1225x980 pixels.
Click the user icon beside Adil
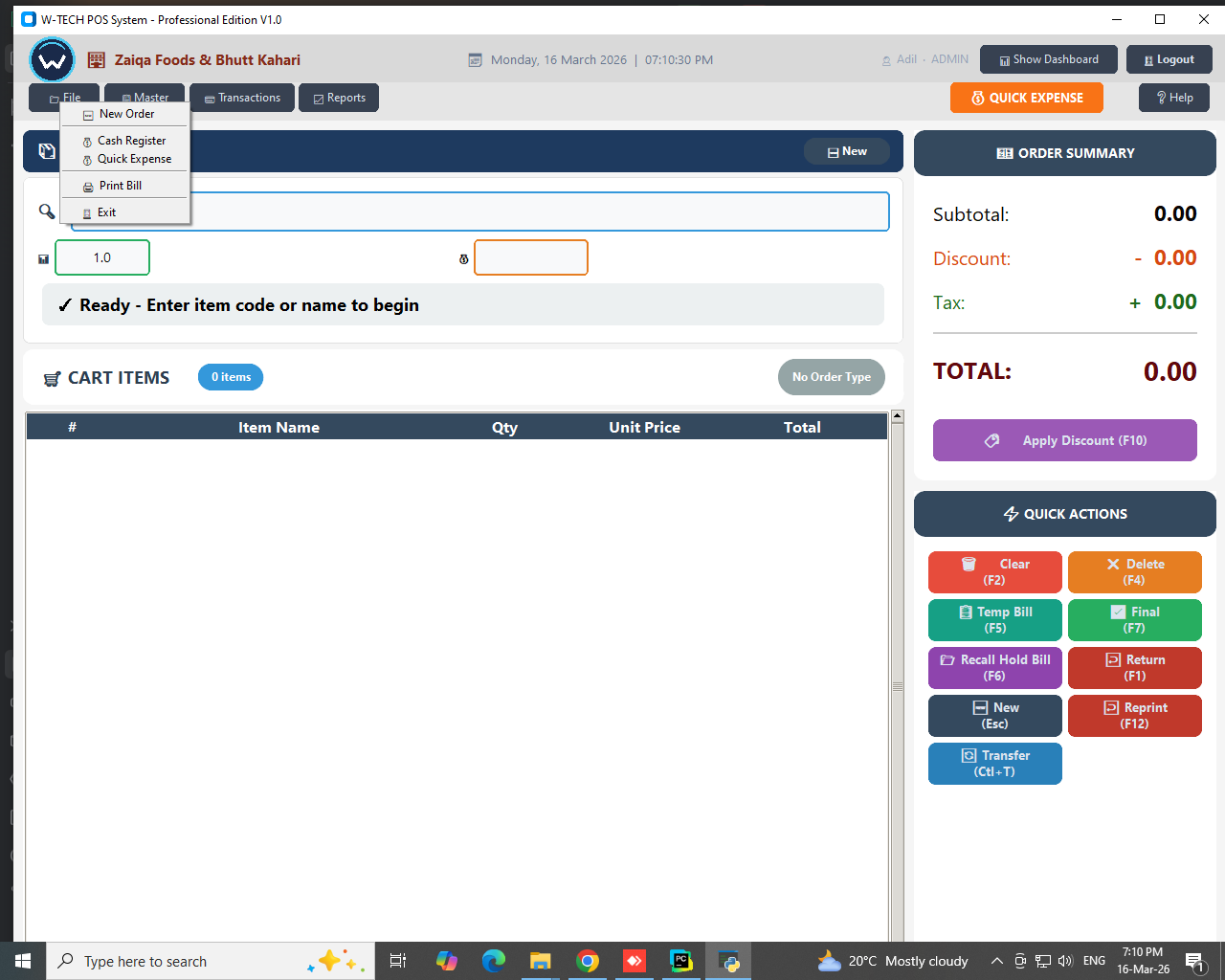(886, 60)
